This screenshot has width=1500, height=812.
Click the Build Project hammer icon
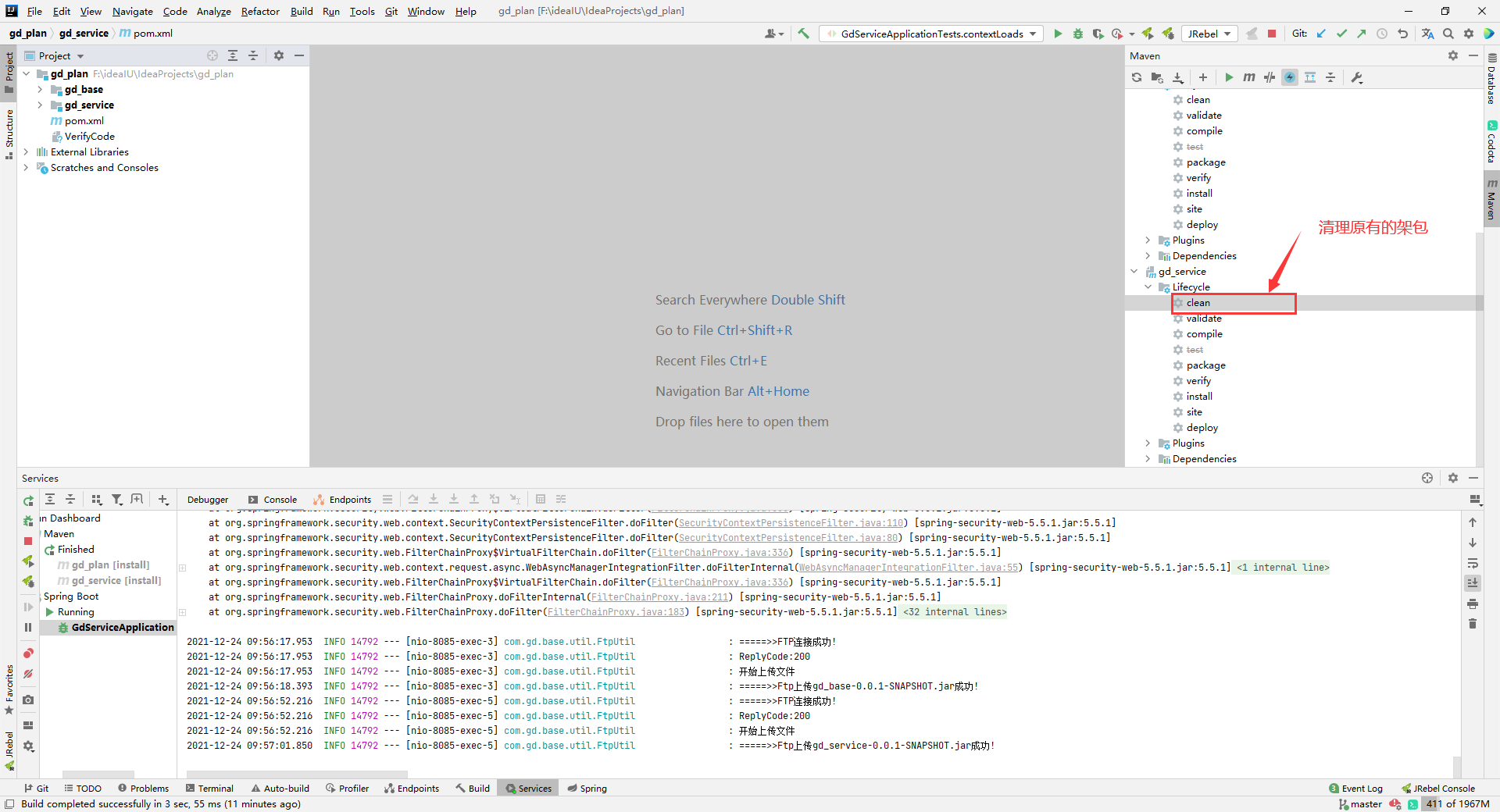803,34
